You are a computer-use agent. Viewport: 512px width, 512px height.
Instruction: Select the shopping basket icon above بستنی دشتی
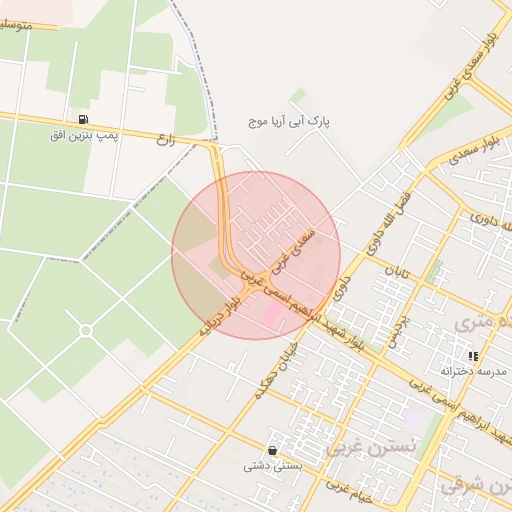coord(273,451)
